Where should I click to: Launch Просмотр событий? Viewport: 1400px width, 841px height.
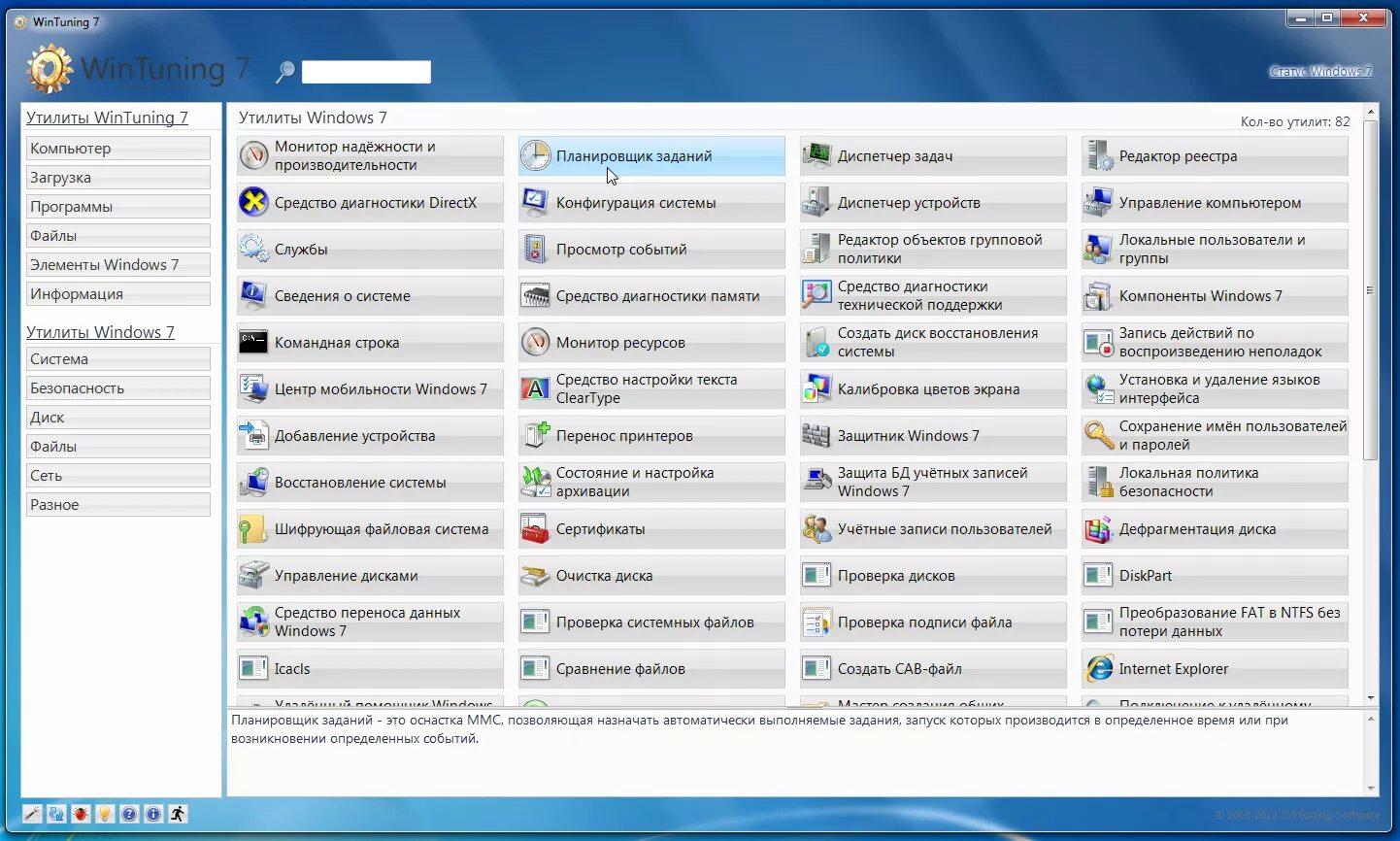[x=651, y=249]
